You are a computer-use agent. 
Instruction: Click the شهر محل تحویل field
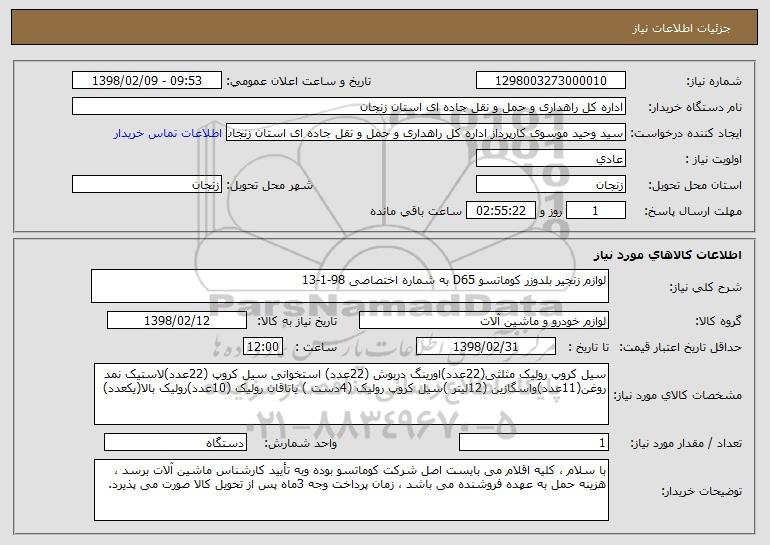point(147,185)
